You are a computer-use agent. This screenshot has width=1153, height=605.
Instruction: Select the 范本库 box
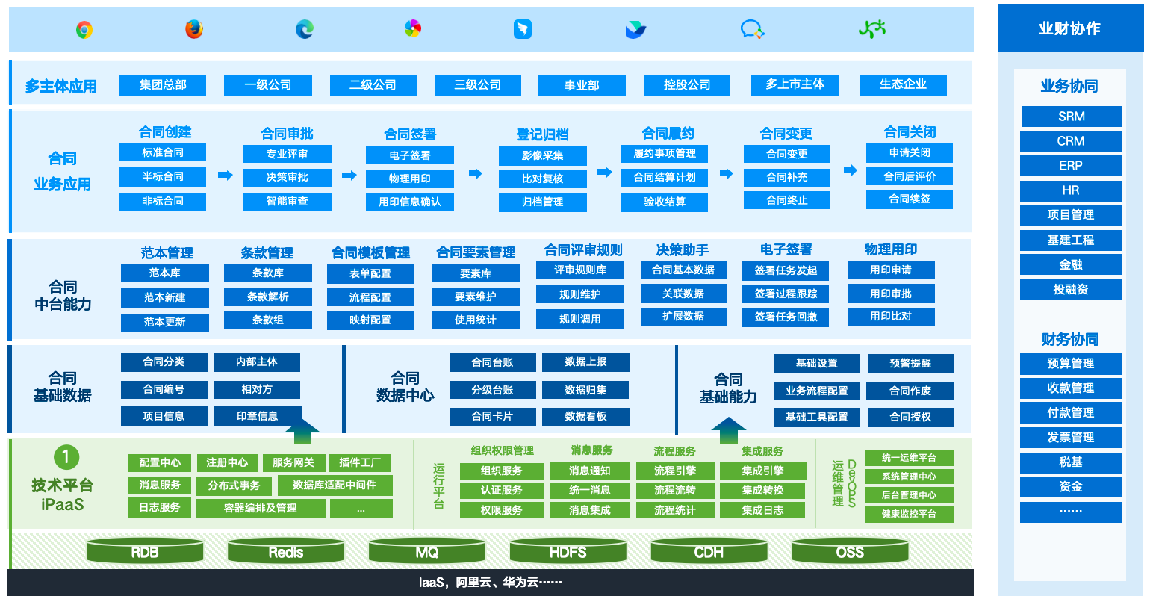tap(165, 273)
